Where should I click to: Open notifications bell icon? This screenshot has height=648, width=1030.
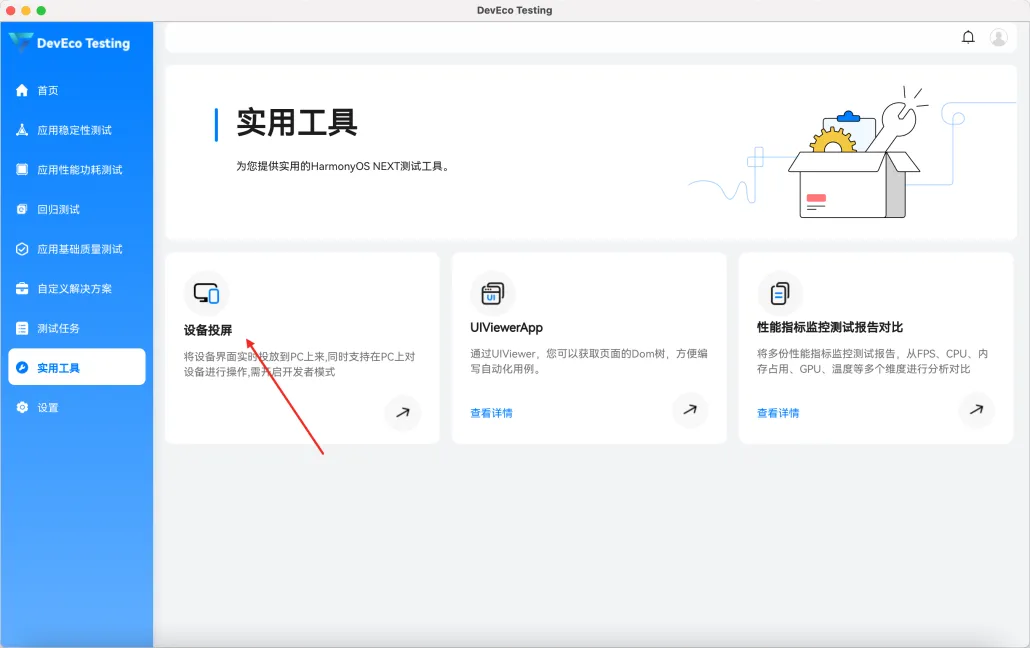tap(968, 37)
